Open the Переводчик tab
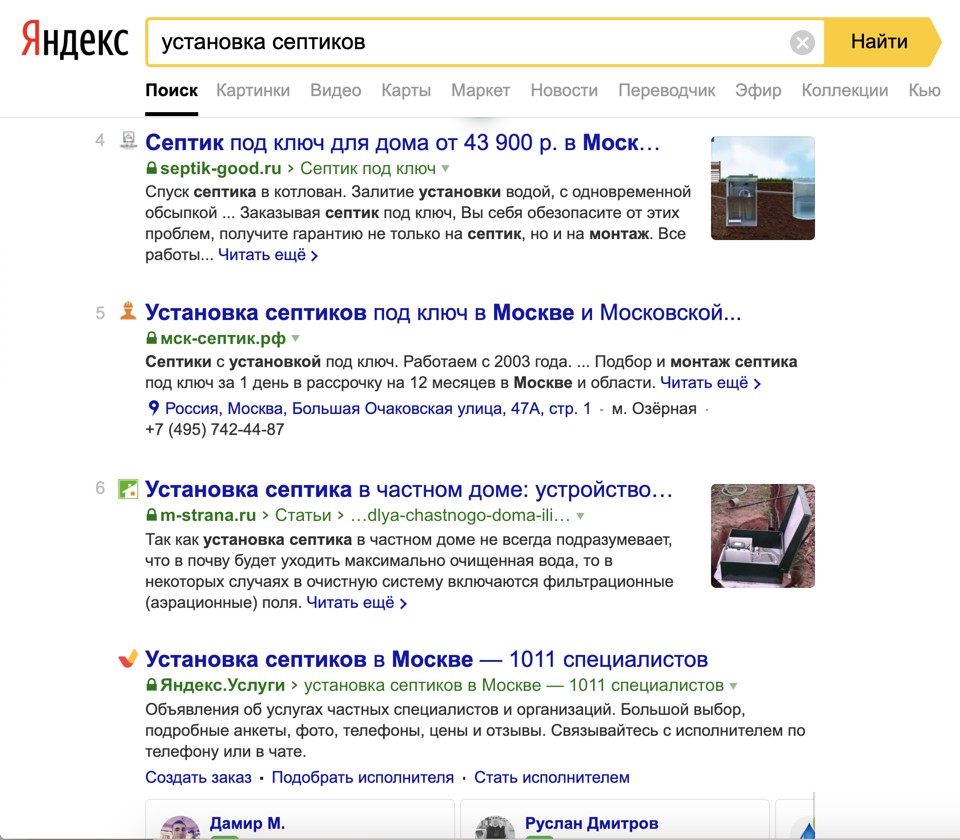 (667, 91)
